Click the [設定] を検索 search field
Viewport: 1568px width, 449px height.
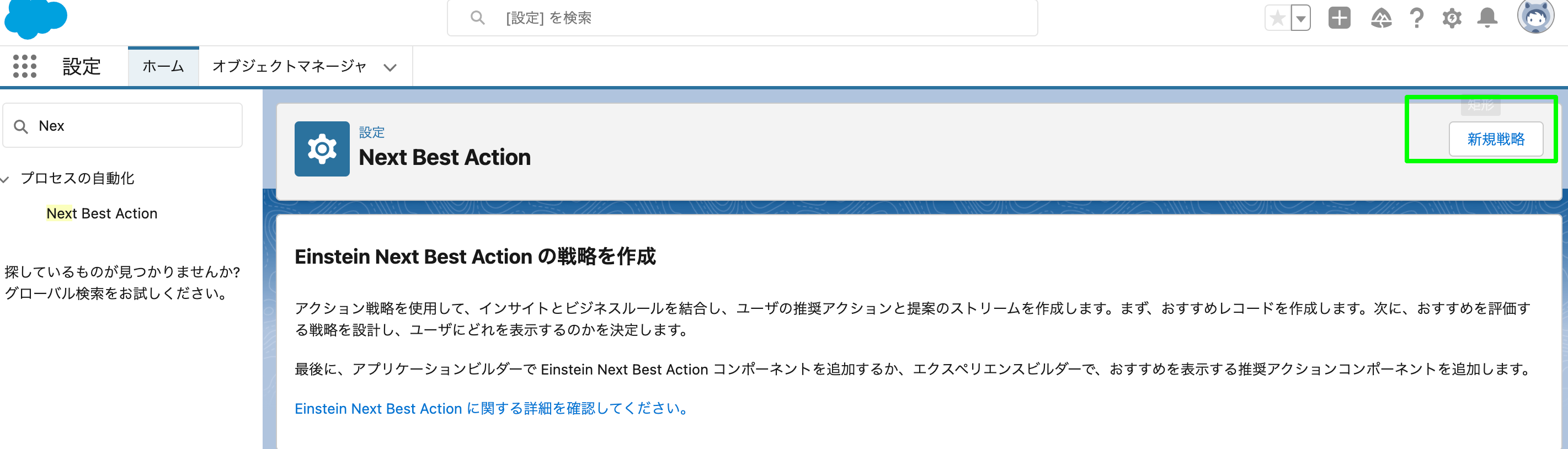pos(742,18)
